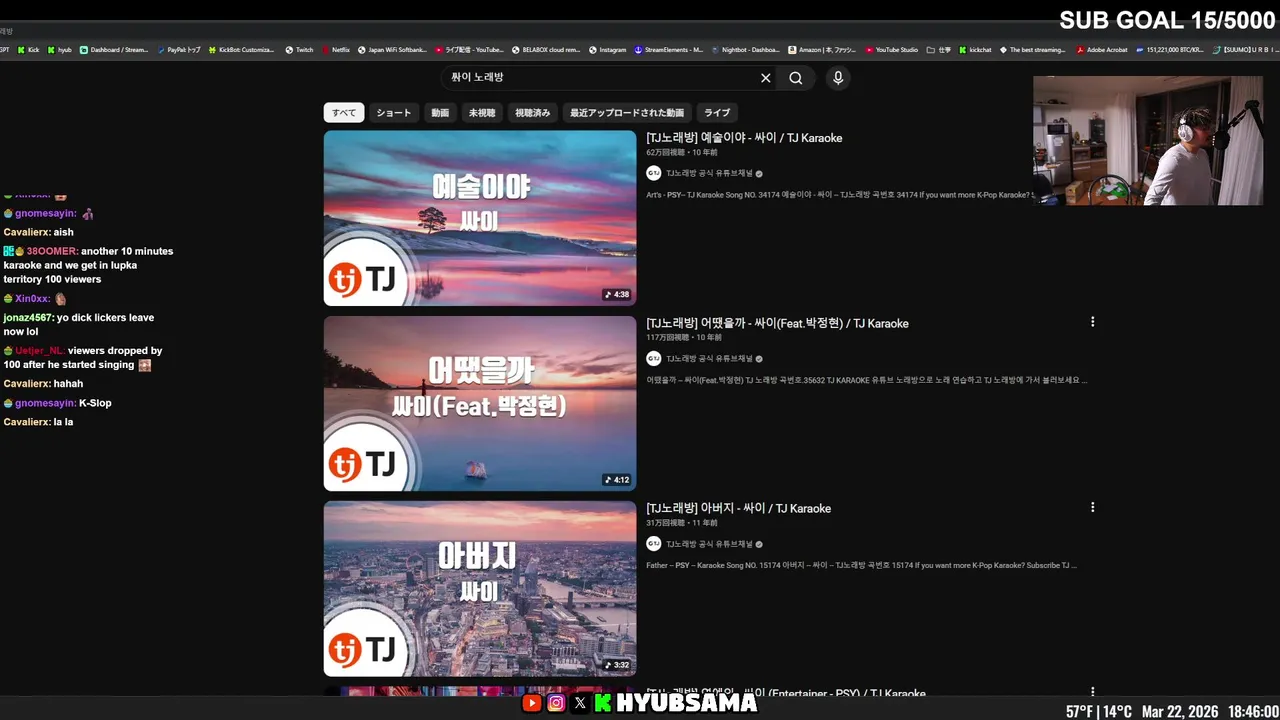Open more options for 어땠을까 video

pyautogui.click(x=1092, y=322)
